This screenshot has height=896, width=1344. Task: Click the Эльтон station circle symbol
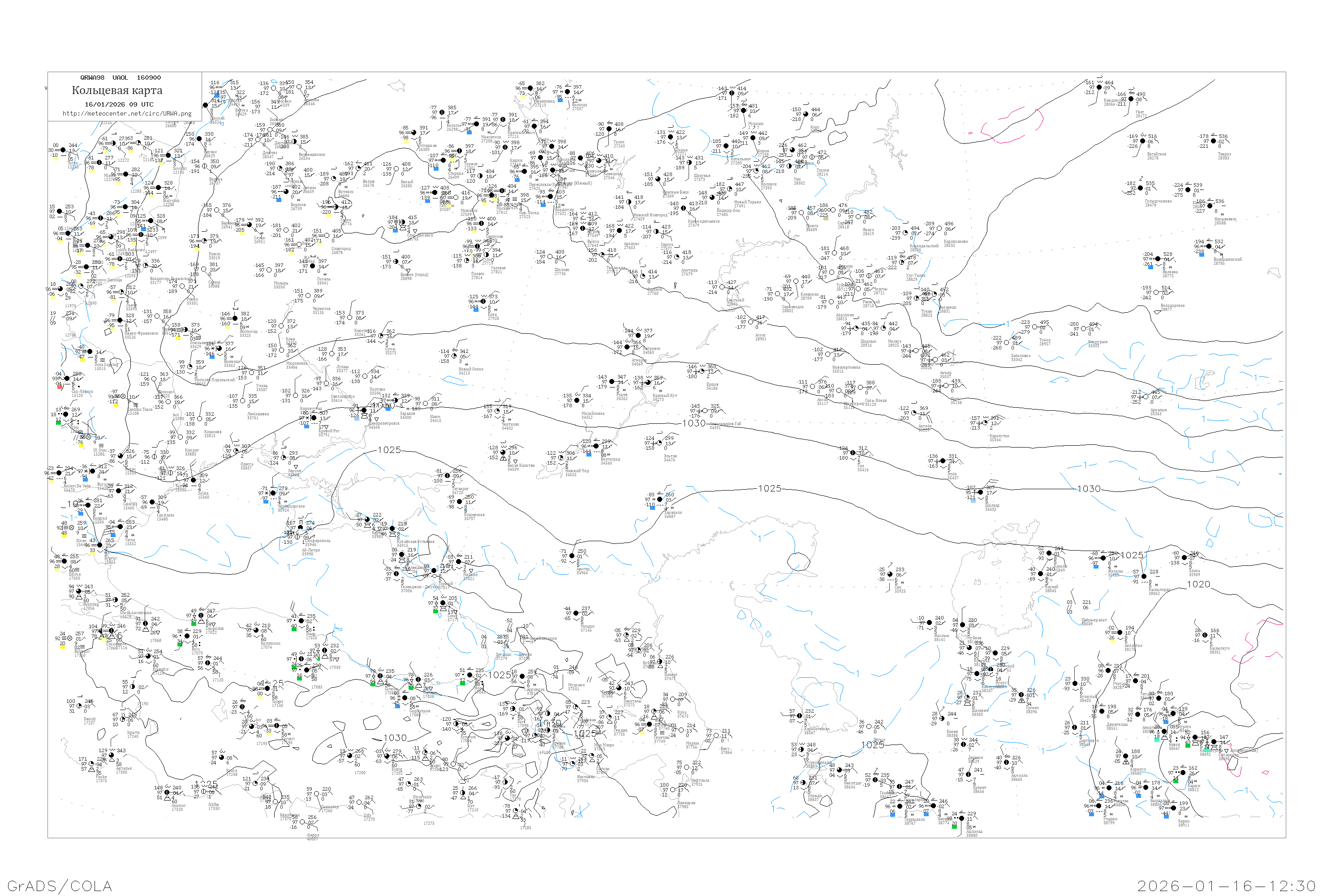coord(659,443)
